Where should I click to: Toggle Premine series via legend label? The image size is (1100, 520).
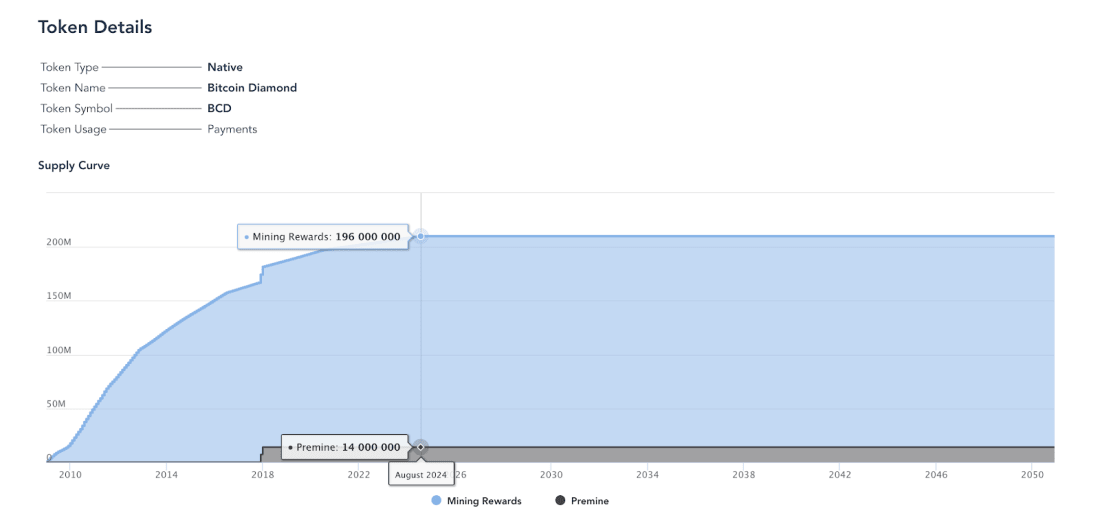pyautogui.click(x=589, y=501)
